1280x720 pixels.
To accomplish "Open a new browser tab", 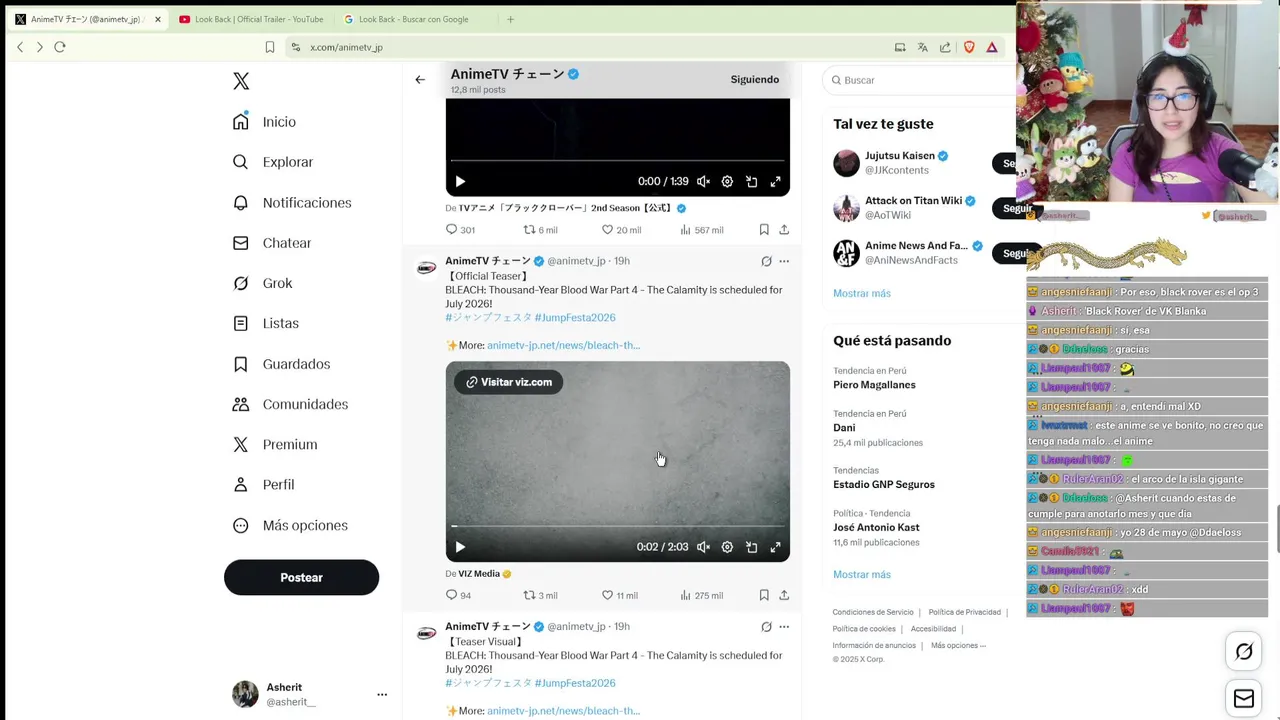I will click(x=510, y=19).
